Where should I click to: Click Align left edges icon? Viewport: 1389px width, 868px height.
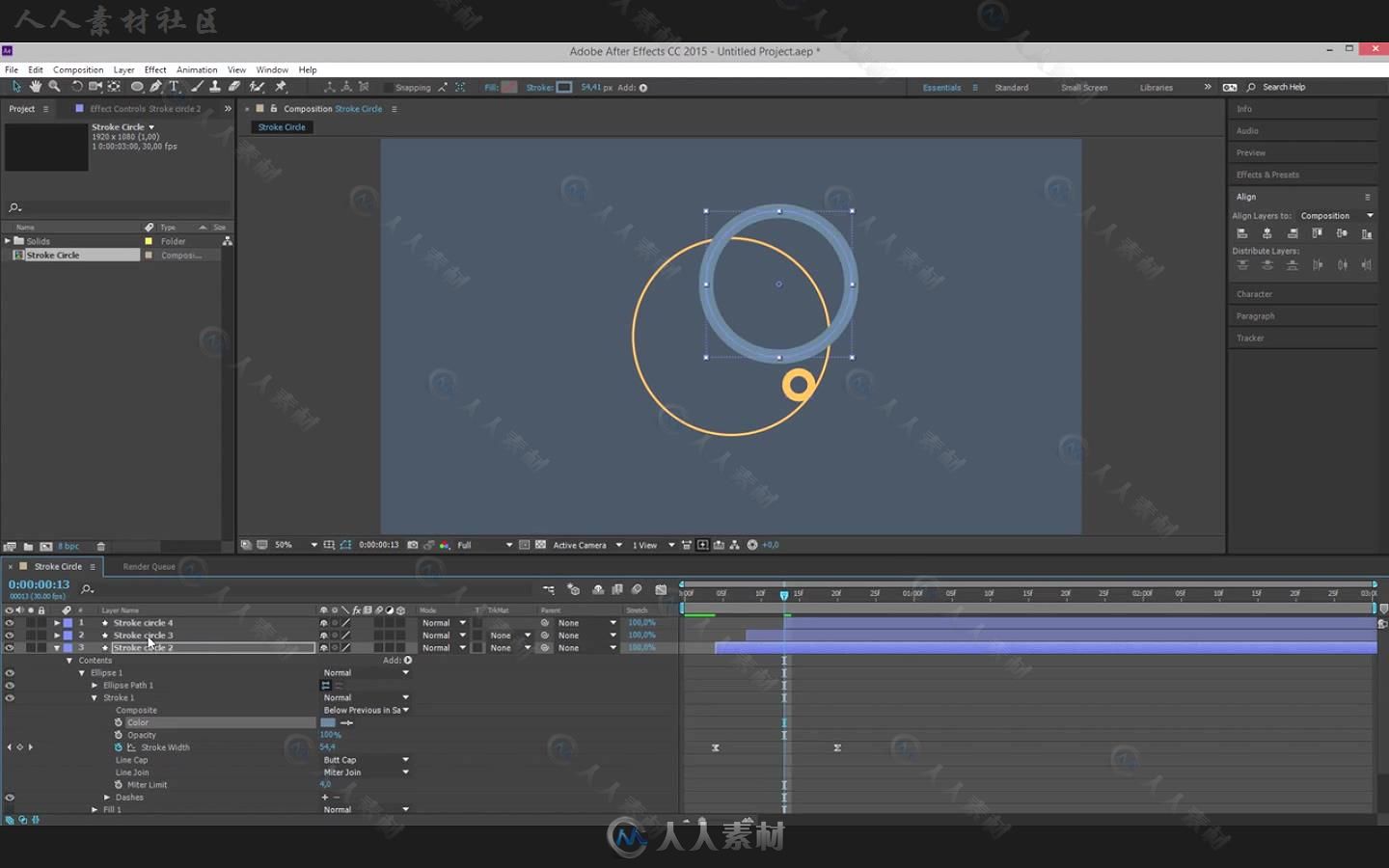(x=1242, y=233)
